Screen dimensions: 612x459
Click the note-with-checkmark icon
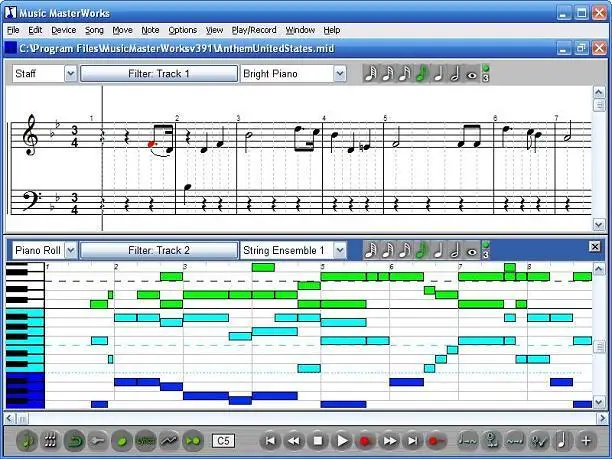pos(539,441)
